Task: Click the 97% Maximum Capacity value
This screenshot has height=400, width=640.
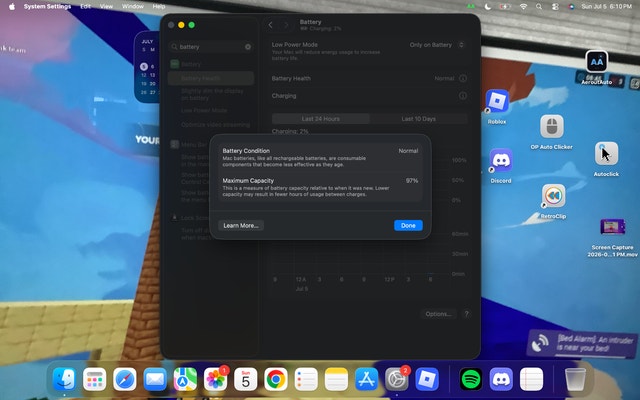Action: [x=412, y=180]
